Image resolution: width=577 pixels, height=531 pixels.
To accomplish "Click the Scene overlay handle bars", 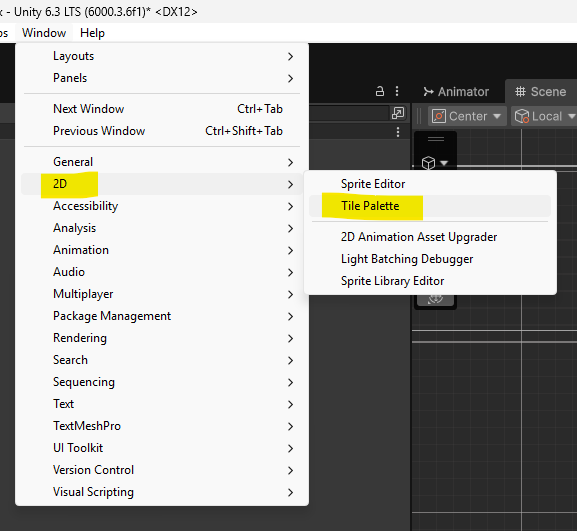I will (436, 139).
